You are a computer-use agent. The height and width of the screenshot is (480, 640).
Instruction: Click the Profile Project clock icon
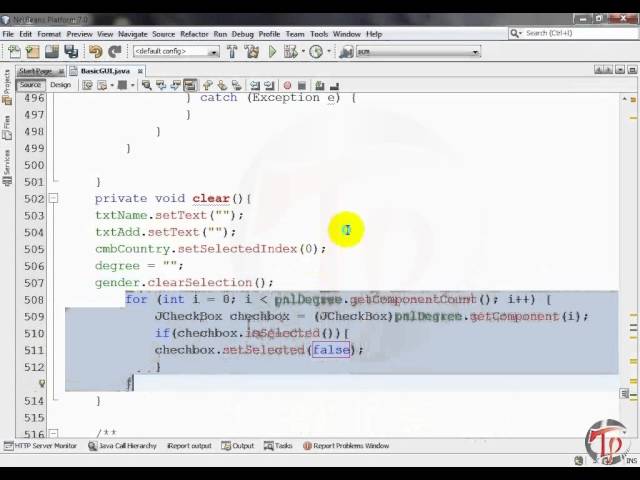pyautogui.click(x=316, y=51)
